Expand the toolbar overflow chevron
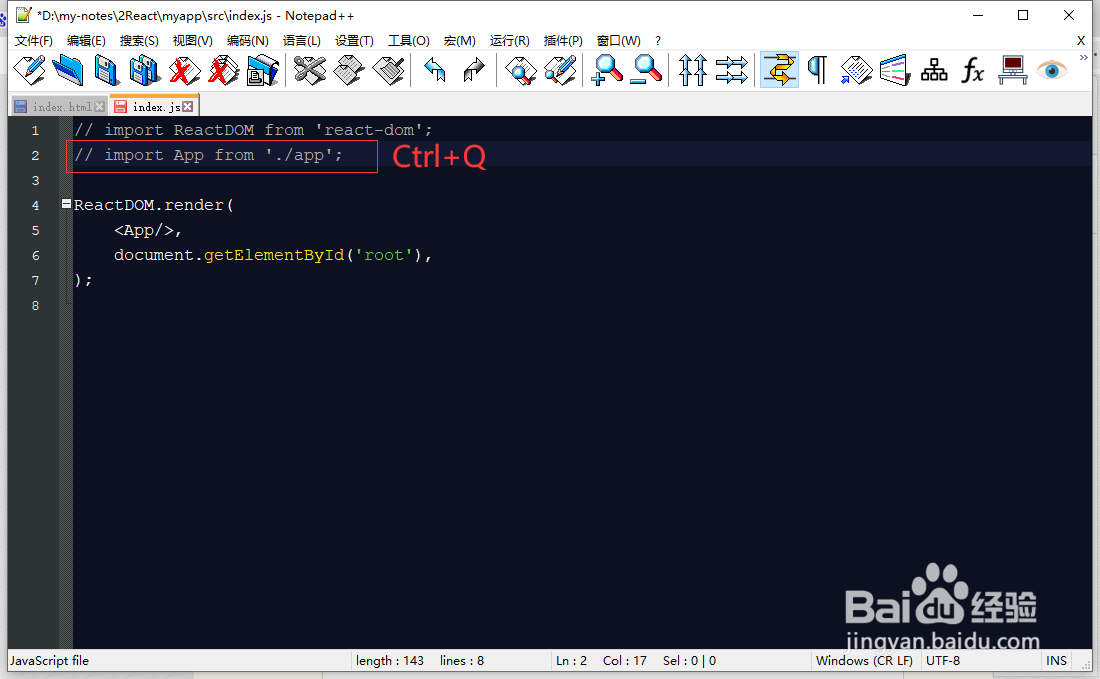 tap(1083, 58)
